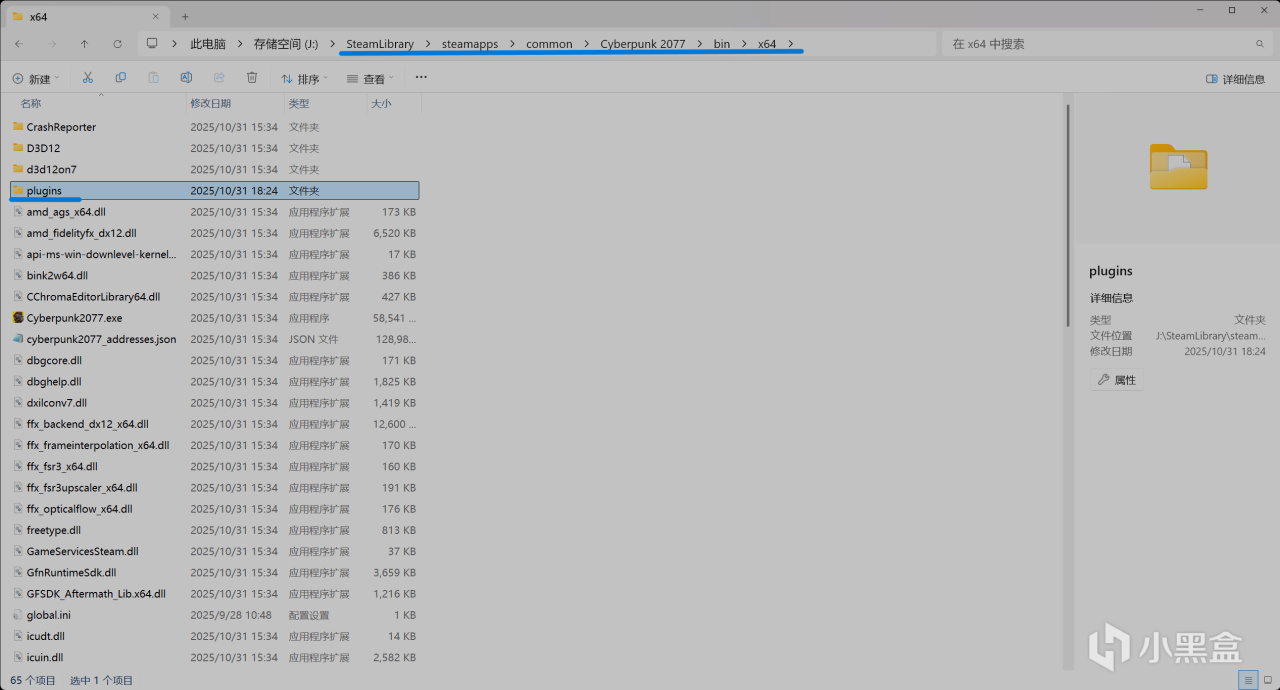Select the D3D12 folder icon
Screen dimensions: 1280x690
pyautogui.click(x=18, y=148)
